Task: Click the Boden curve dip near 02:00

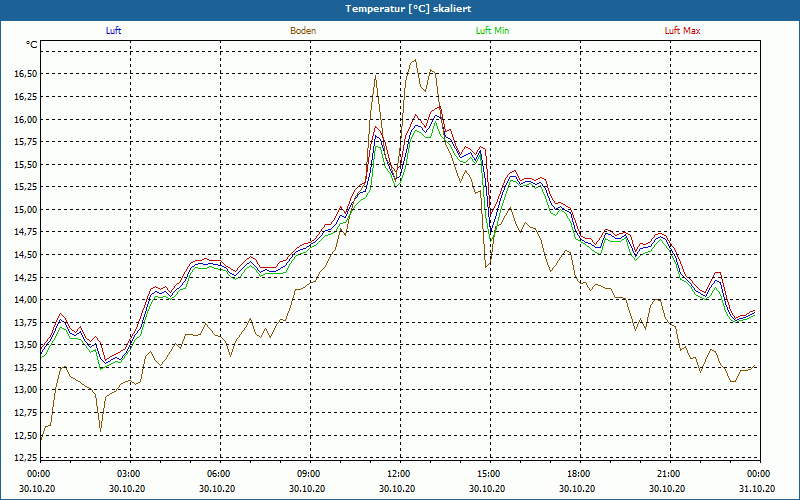Action: pos(101,431)
